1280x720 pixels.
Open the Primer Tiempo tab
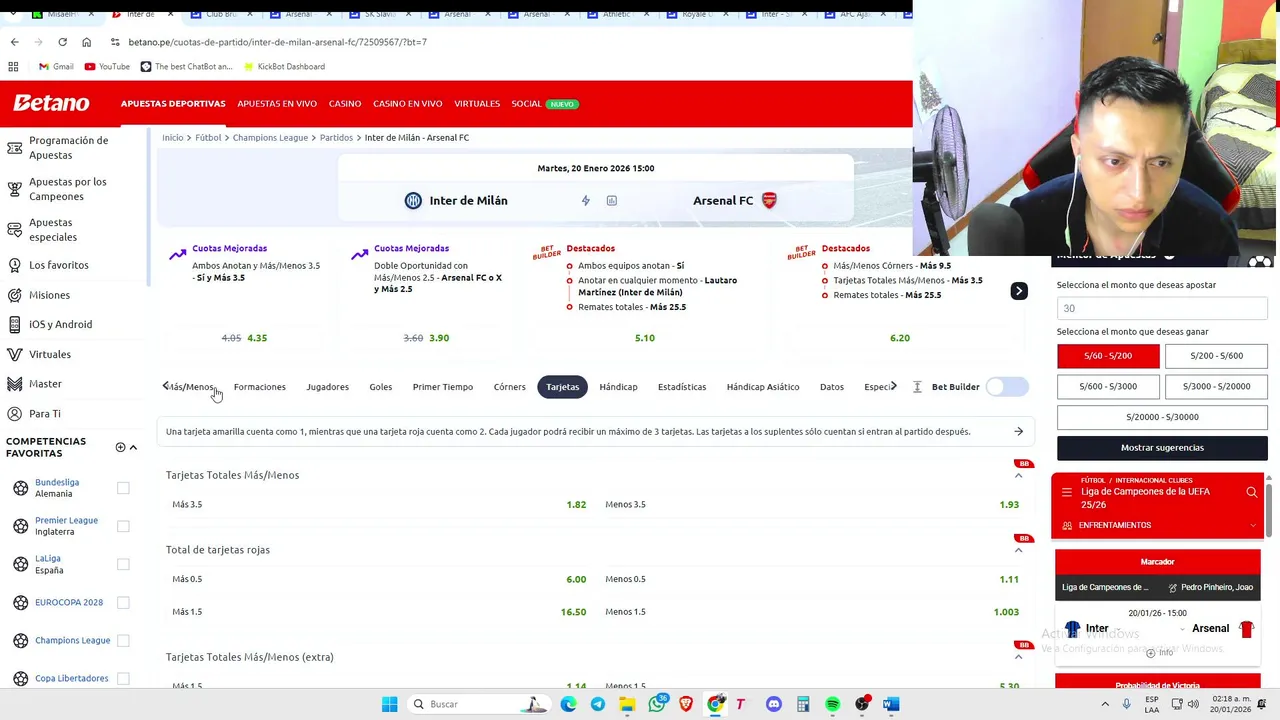click(x=442, y=387)
